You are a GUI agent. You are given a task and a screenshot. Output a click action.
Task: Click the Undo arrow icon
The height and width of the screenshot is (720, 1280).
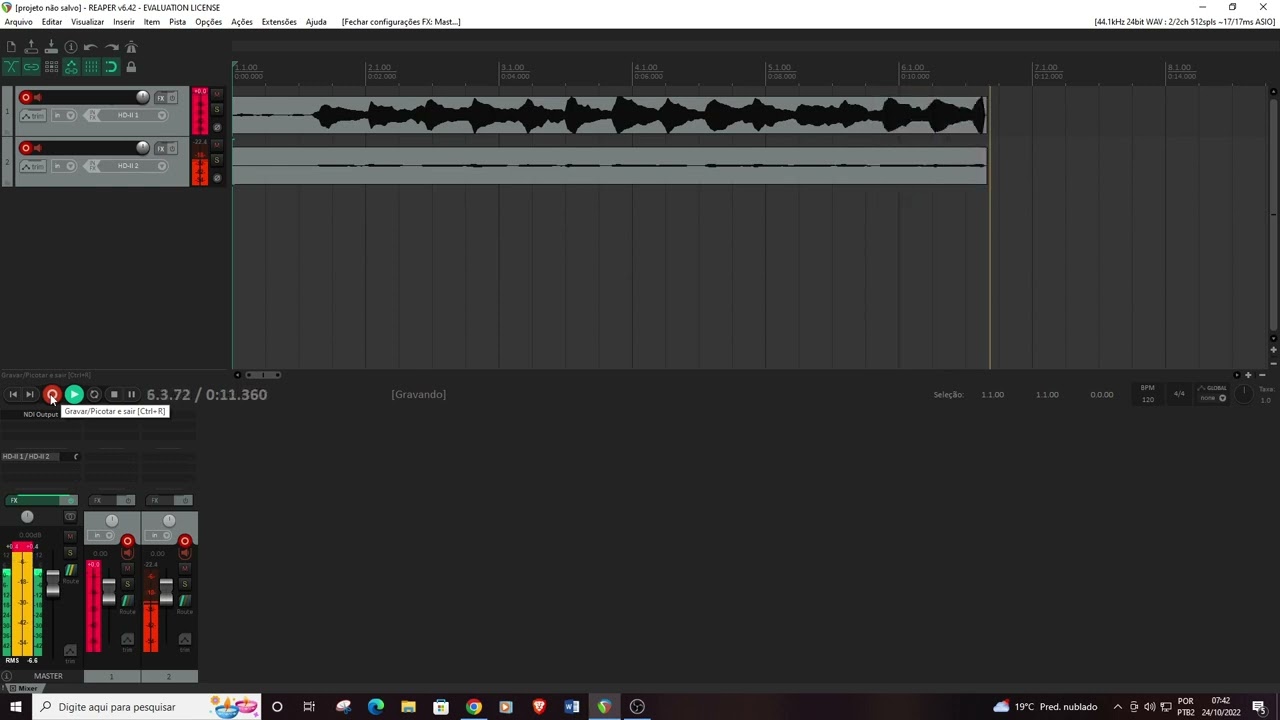[91, 47]
